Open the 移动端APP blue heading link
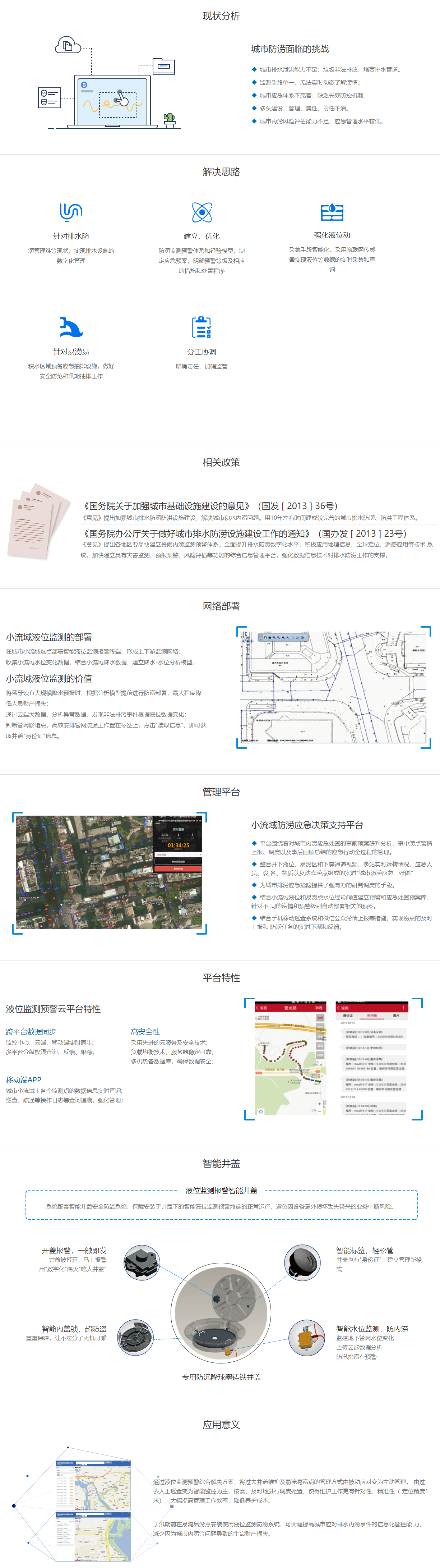Viewport: 440px width, 1568px height. (24, 1079)
